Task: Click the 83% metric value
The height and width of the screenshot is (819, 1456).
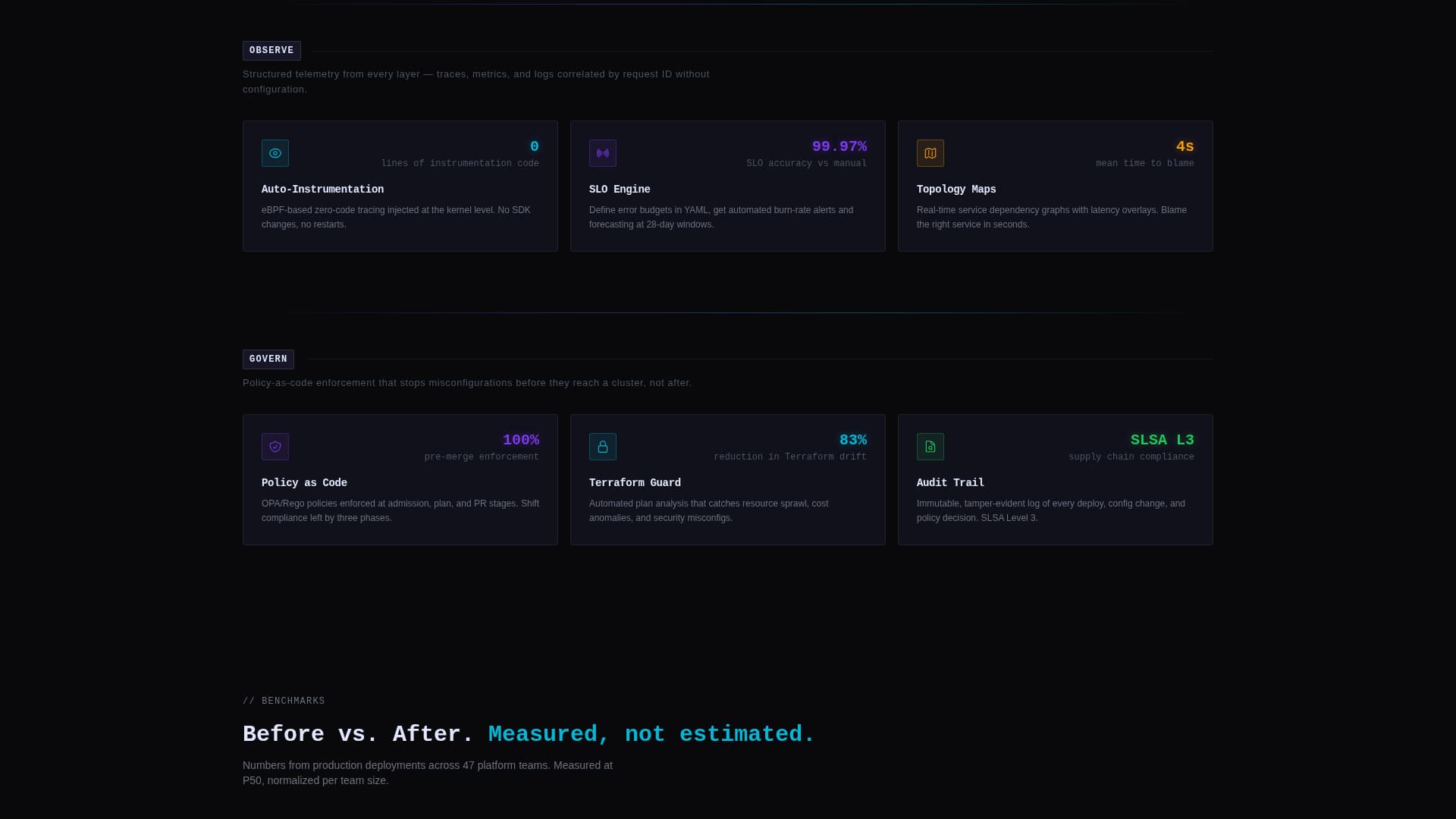Action: coord(853,440)
